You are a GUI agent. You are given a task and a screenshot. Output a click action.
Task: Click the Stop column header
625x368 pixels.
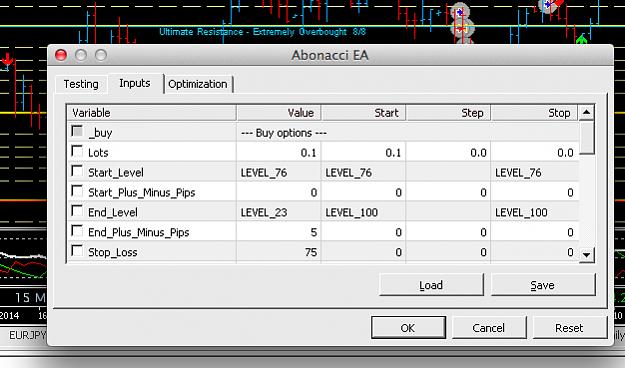coord(535,113)
